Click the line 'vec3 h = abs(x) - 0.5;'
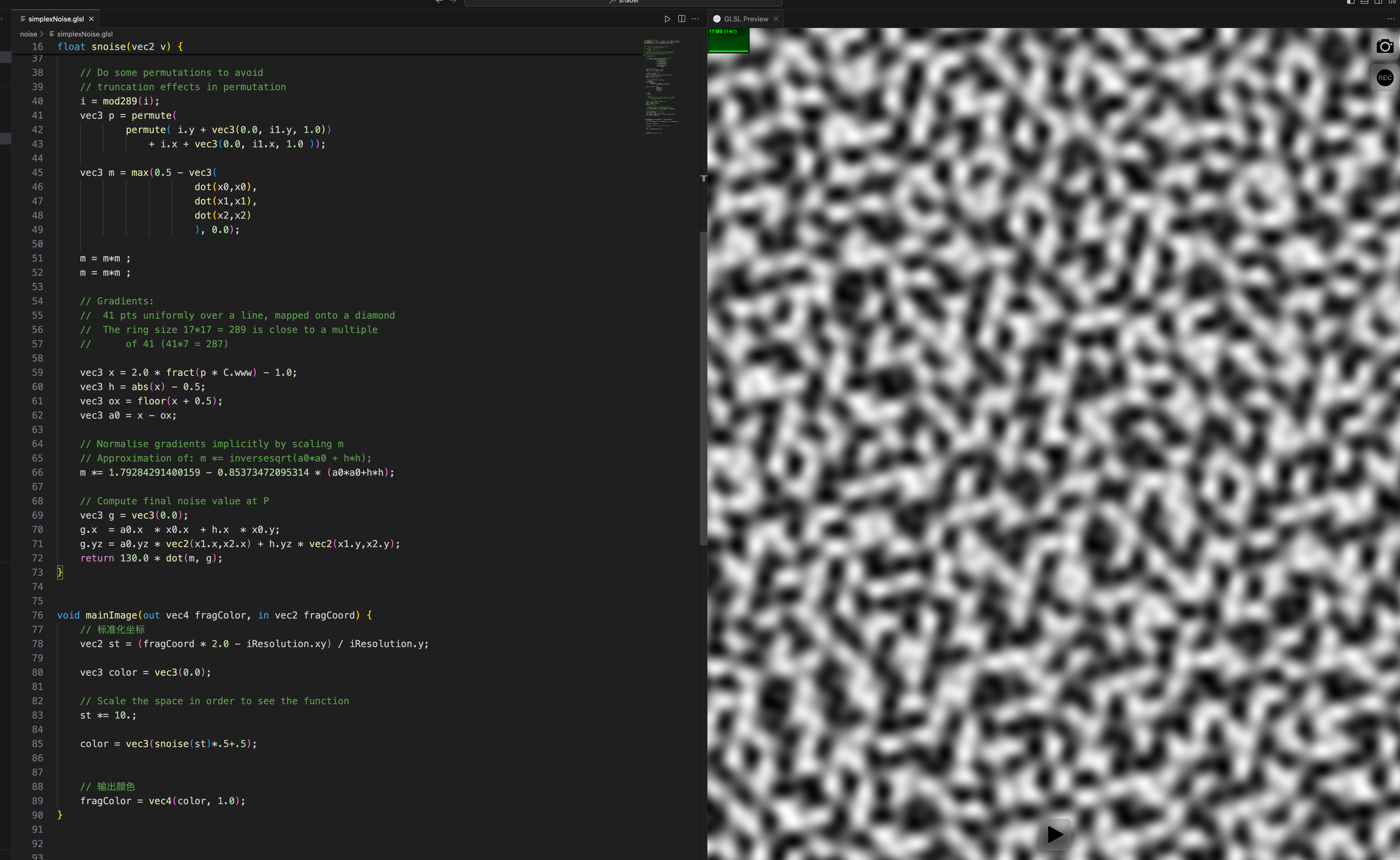Image resolution: width=1400 pixels, height=860 pixels. [x=143, y=387]
